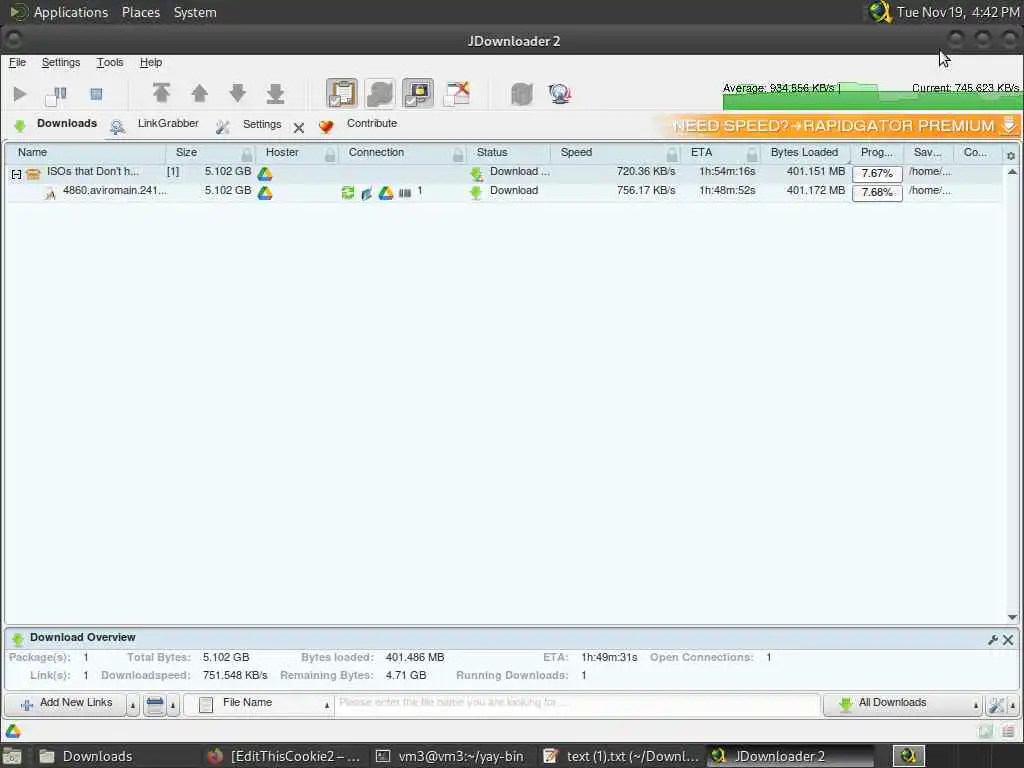Screen dimensions: 1024x768
Task: Click green refresh connection icon in file row
Action: (x=347, y=193)
